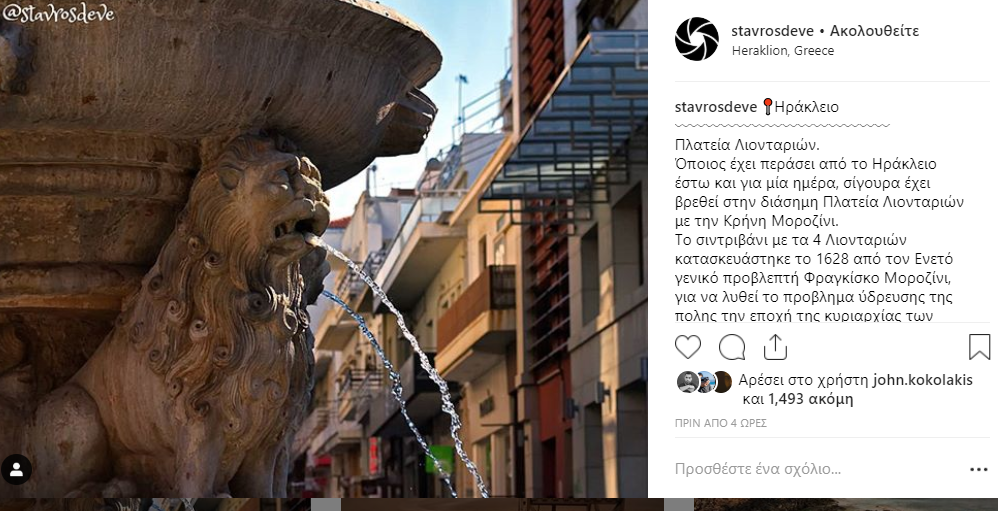
Task: View john.kokolakis profile from likes
Action: (922, 381)
